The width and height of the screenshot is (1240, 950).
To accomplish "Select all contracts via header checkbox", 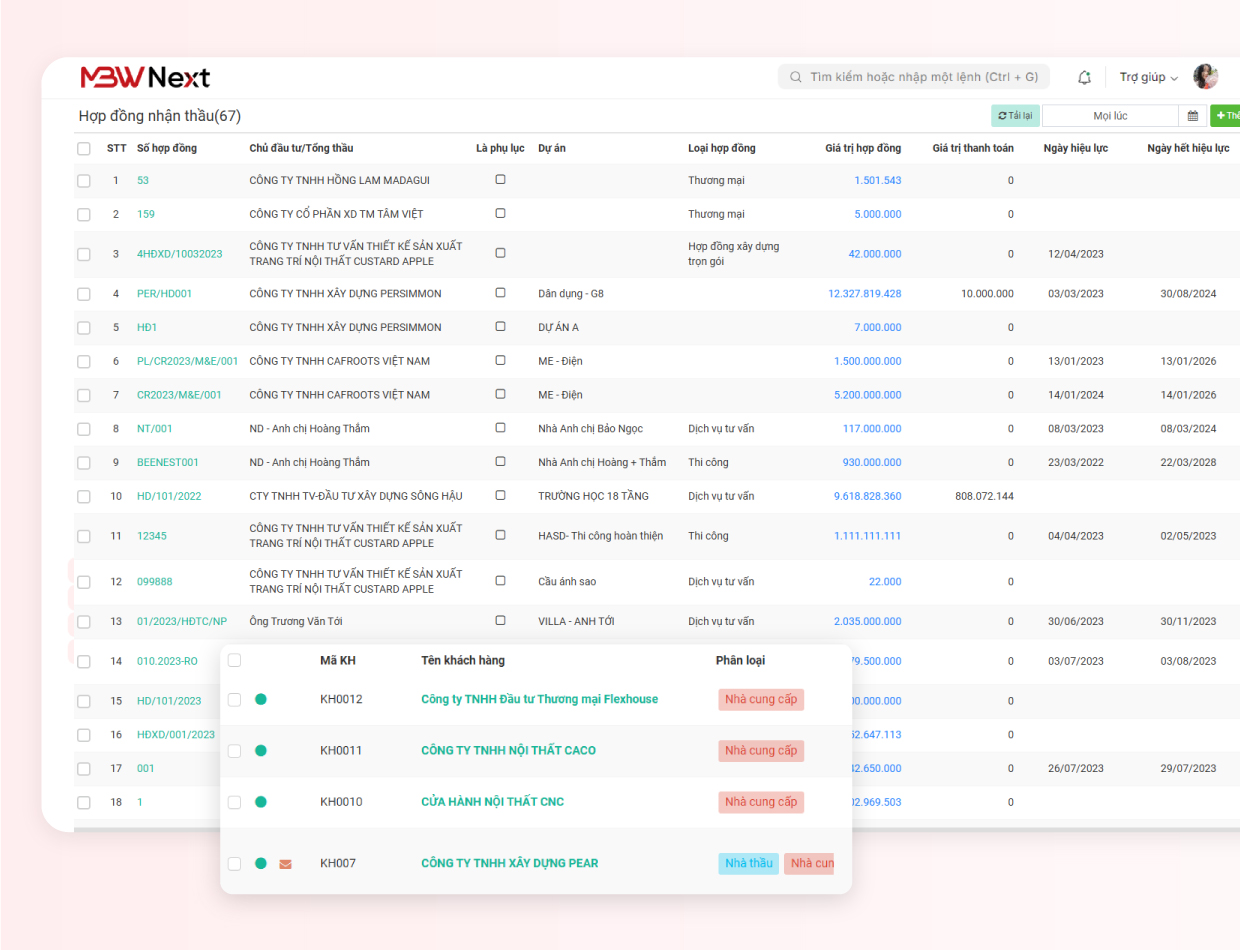I will click(x=84, y=149).
